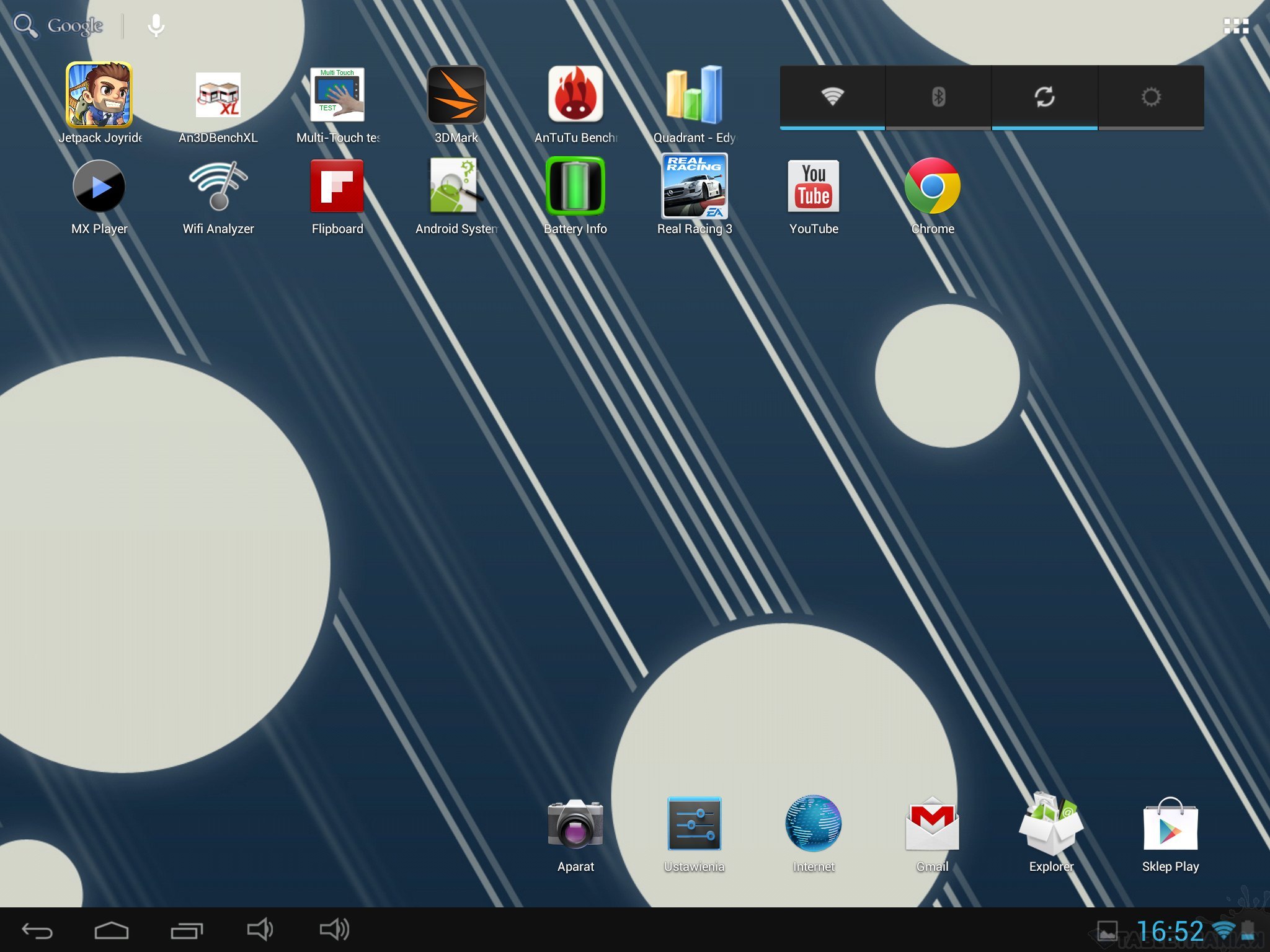Open Real Racing 3 game
Viewport: 1270px width, 952px height.
coord(695,187)
